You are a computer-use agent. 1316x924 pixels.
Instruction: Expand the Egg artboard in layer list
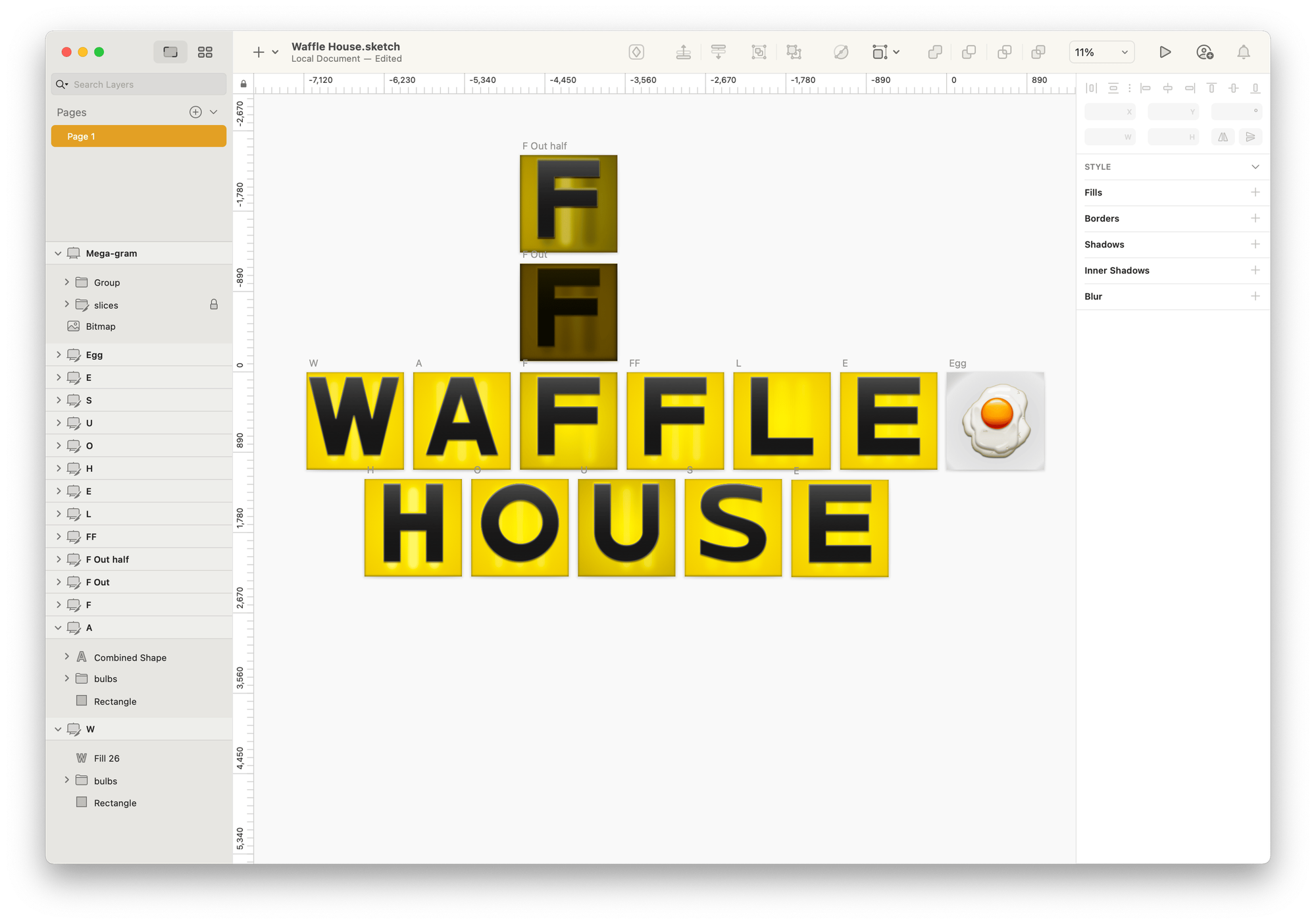point(59,355)
